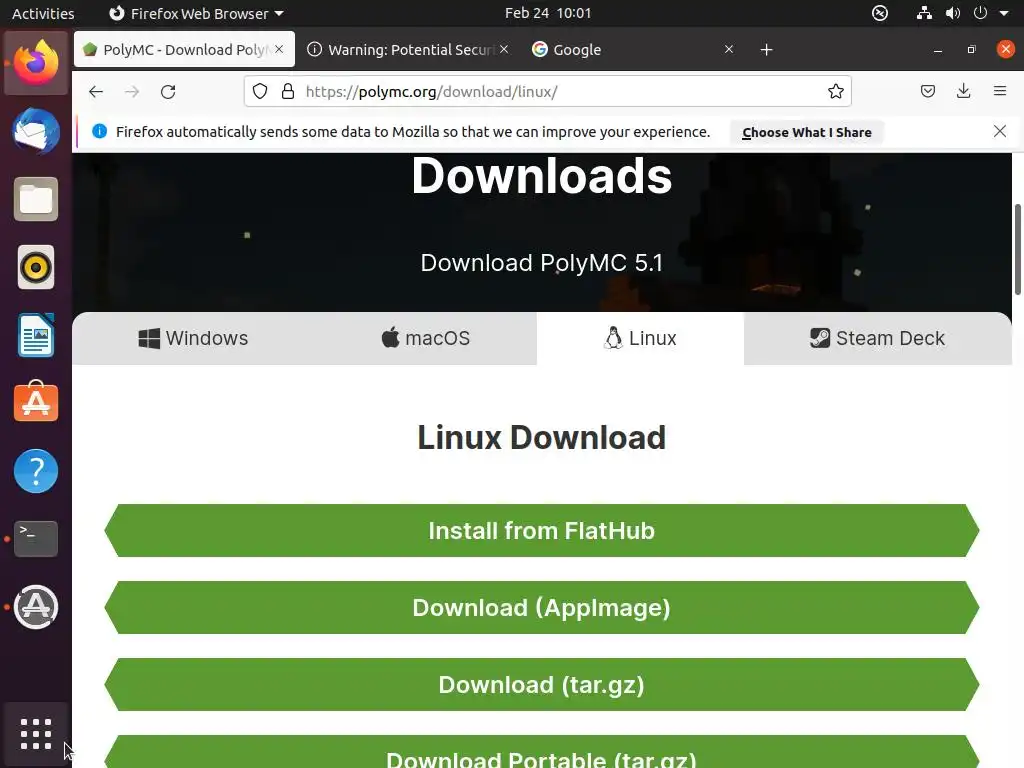Switch to the Warning: Potential Security tab
Screen dimensions: 1024x768
tap(408, 50)
